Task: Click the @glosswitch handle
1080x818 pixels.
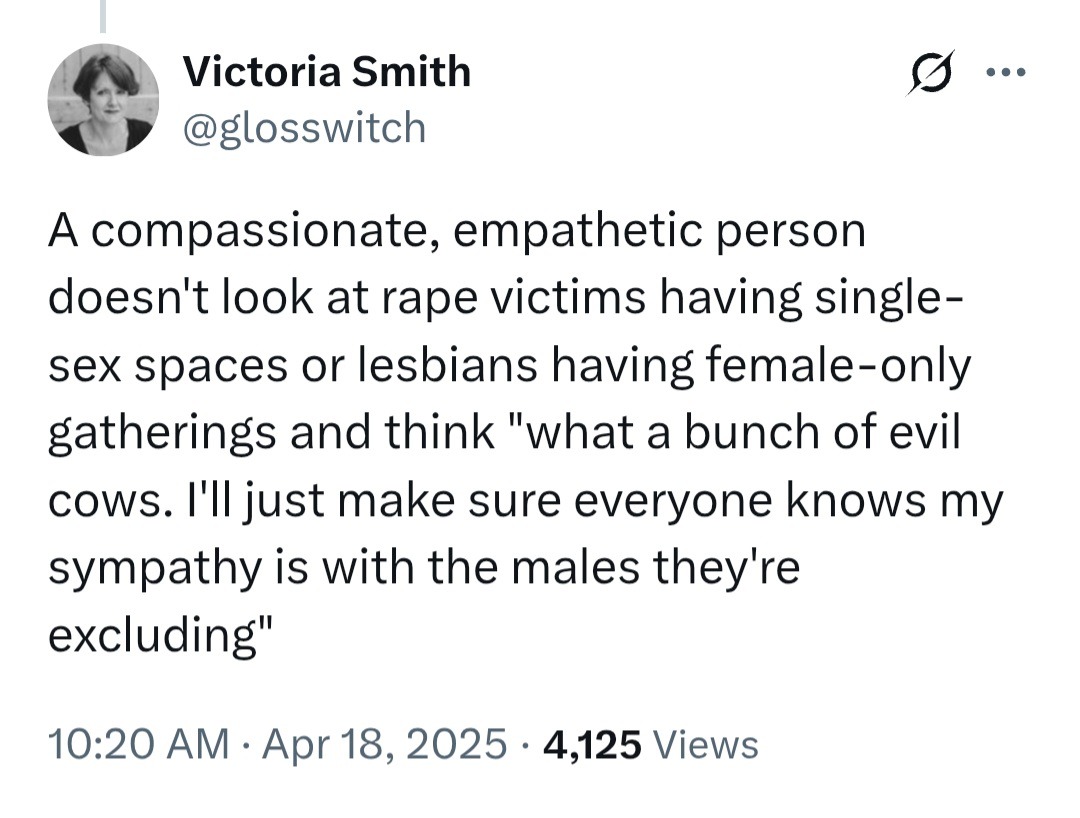Action: click(305, 128)
